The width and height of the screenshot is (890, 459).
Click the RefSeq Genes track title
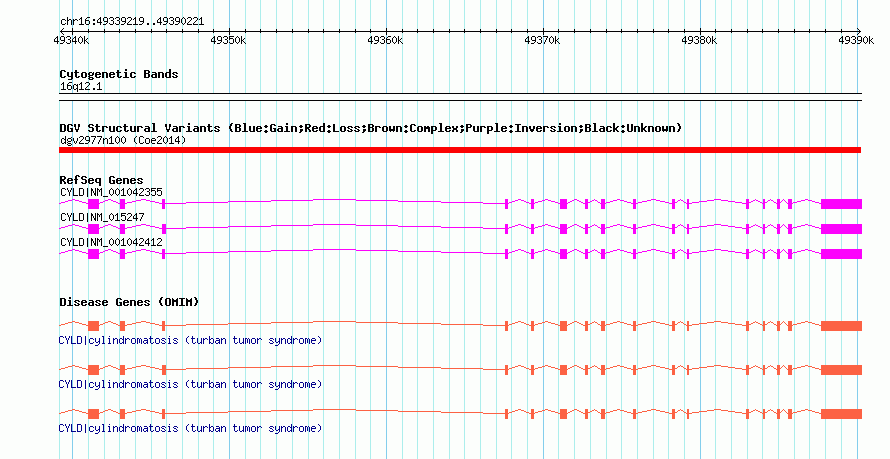102,180
